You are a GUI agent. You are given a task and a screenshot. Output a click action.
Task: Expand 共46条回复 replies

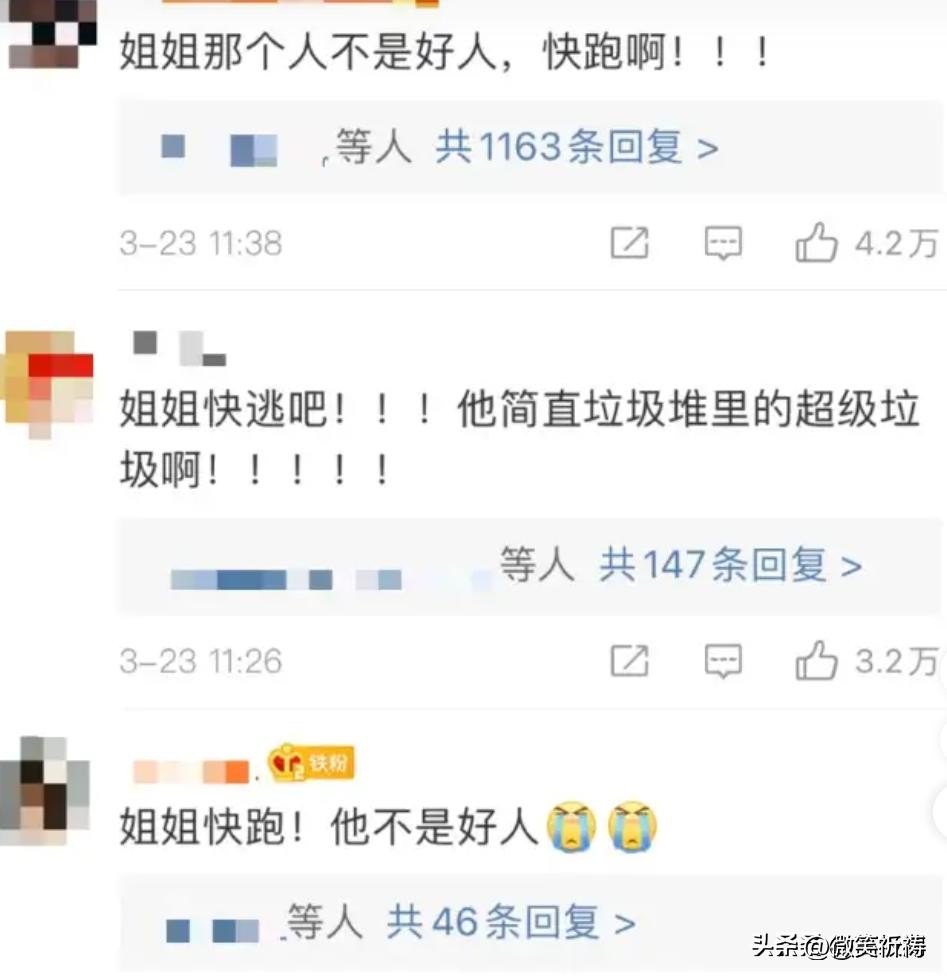coord(511,922)
